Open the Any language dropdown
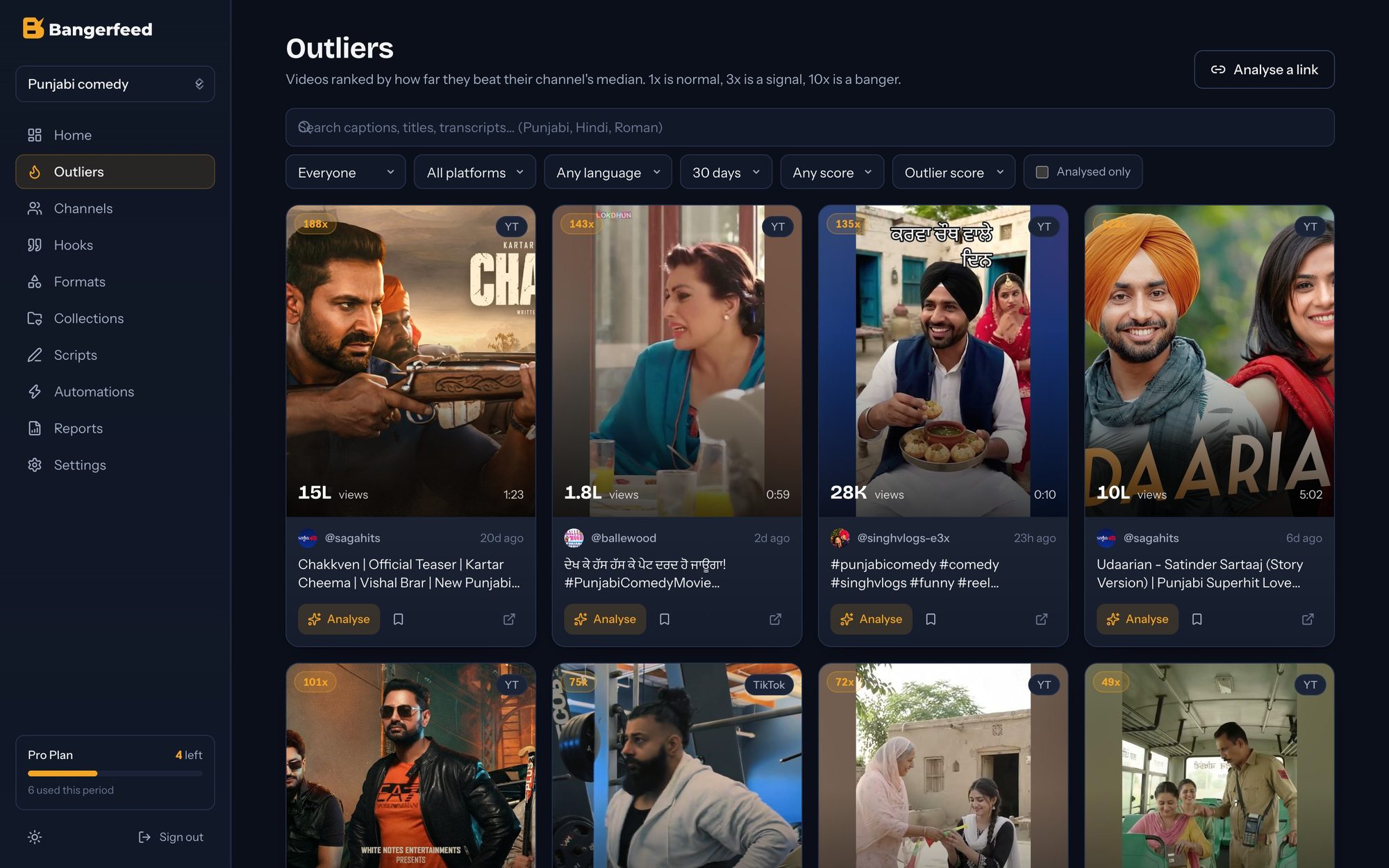The image size is (1389, 868). 608,172
